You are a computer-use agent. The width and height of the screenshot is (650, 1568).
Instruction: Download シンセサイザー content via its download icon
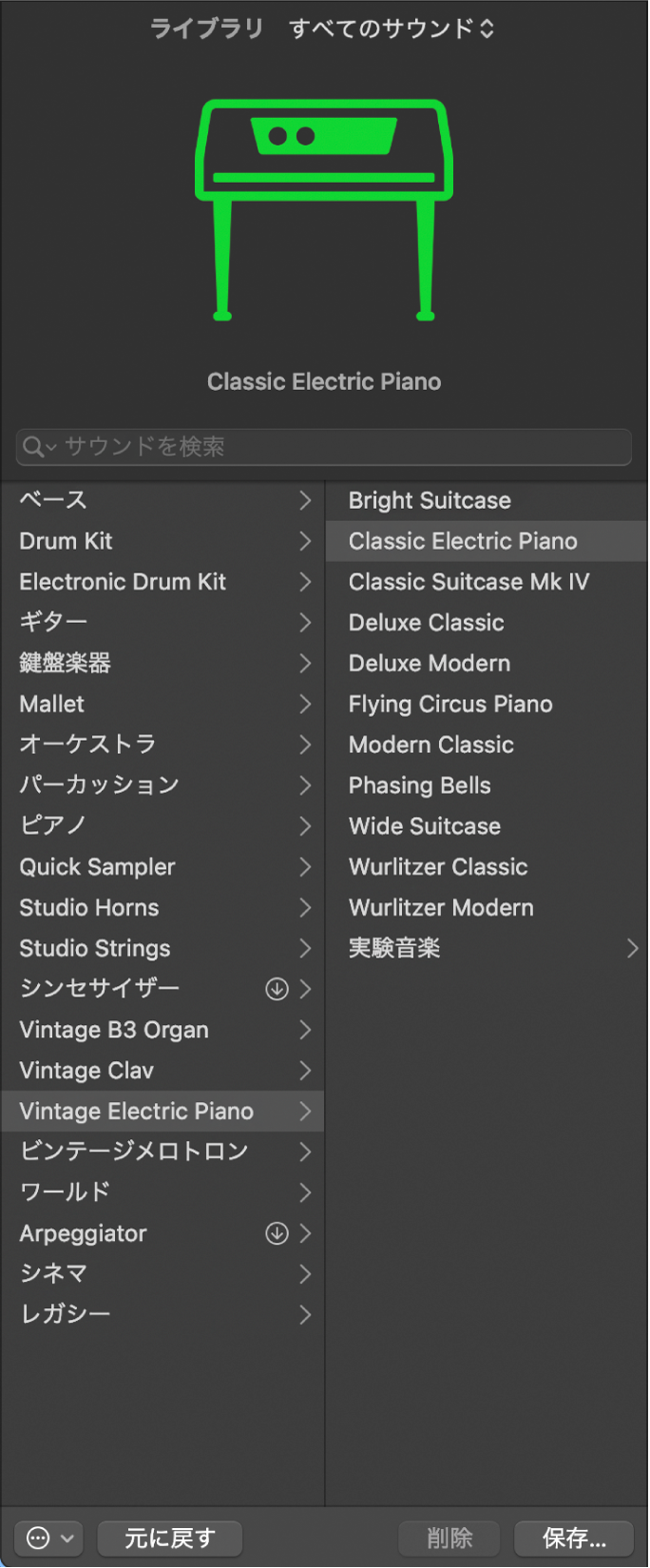click(x=277, y=989)
